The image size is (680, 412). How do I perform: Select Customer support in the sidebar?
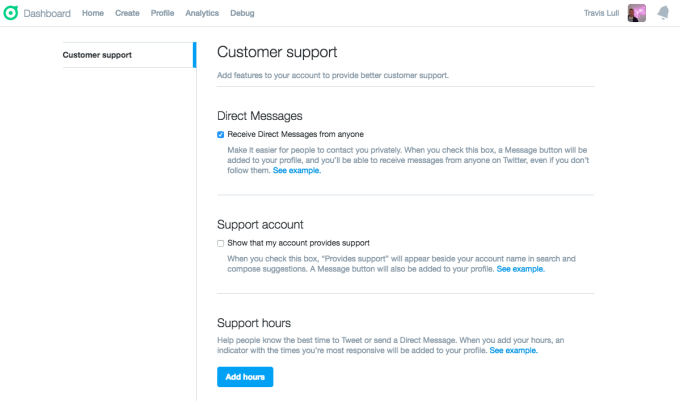click(x=97, y=54)
